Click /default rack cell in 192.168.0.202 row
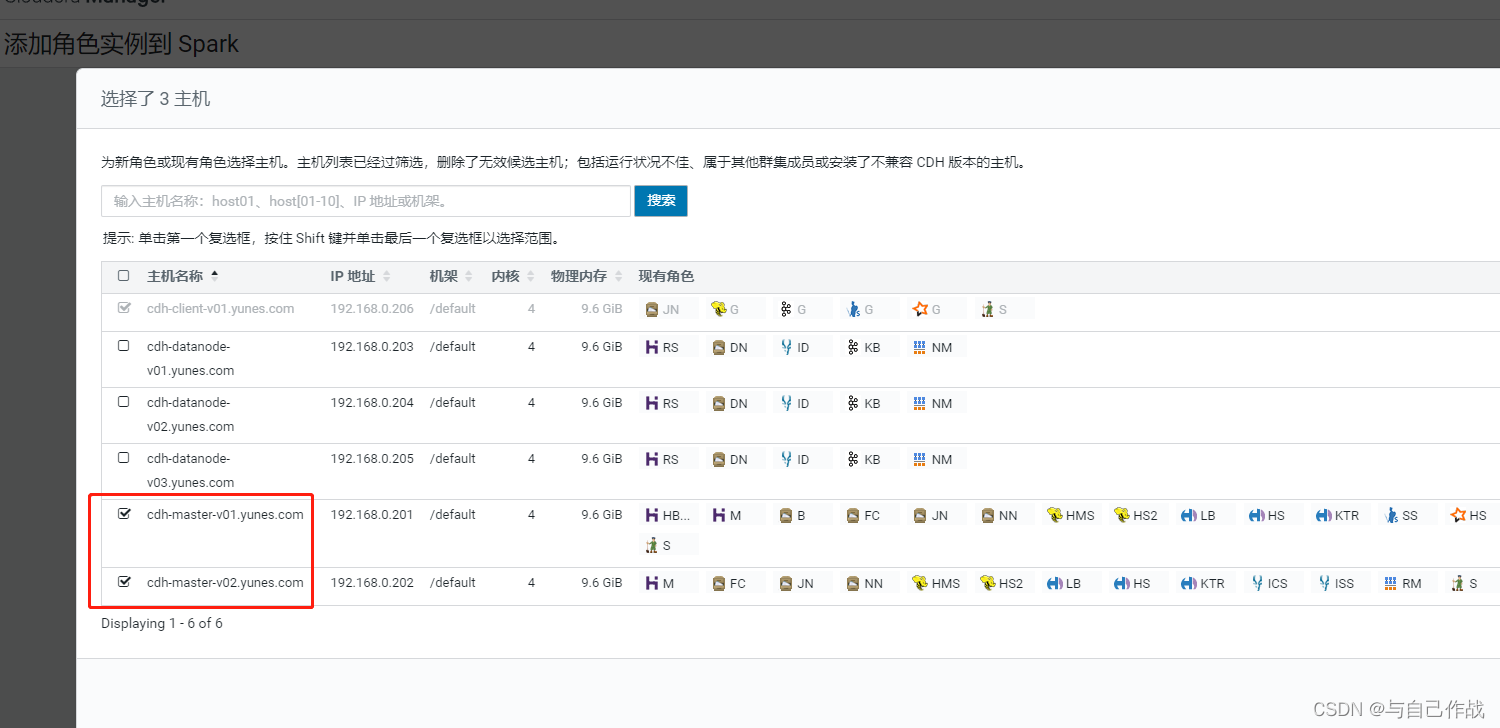Image resolution: width=1500 pixels, height=728 pixels. [x=453, y=583]
